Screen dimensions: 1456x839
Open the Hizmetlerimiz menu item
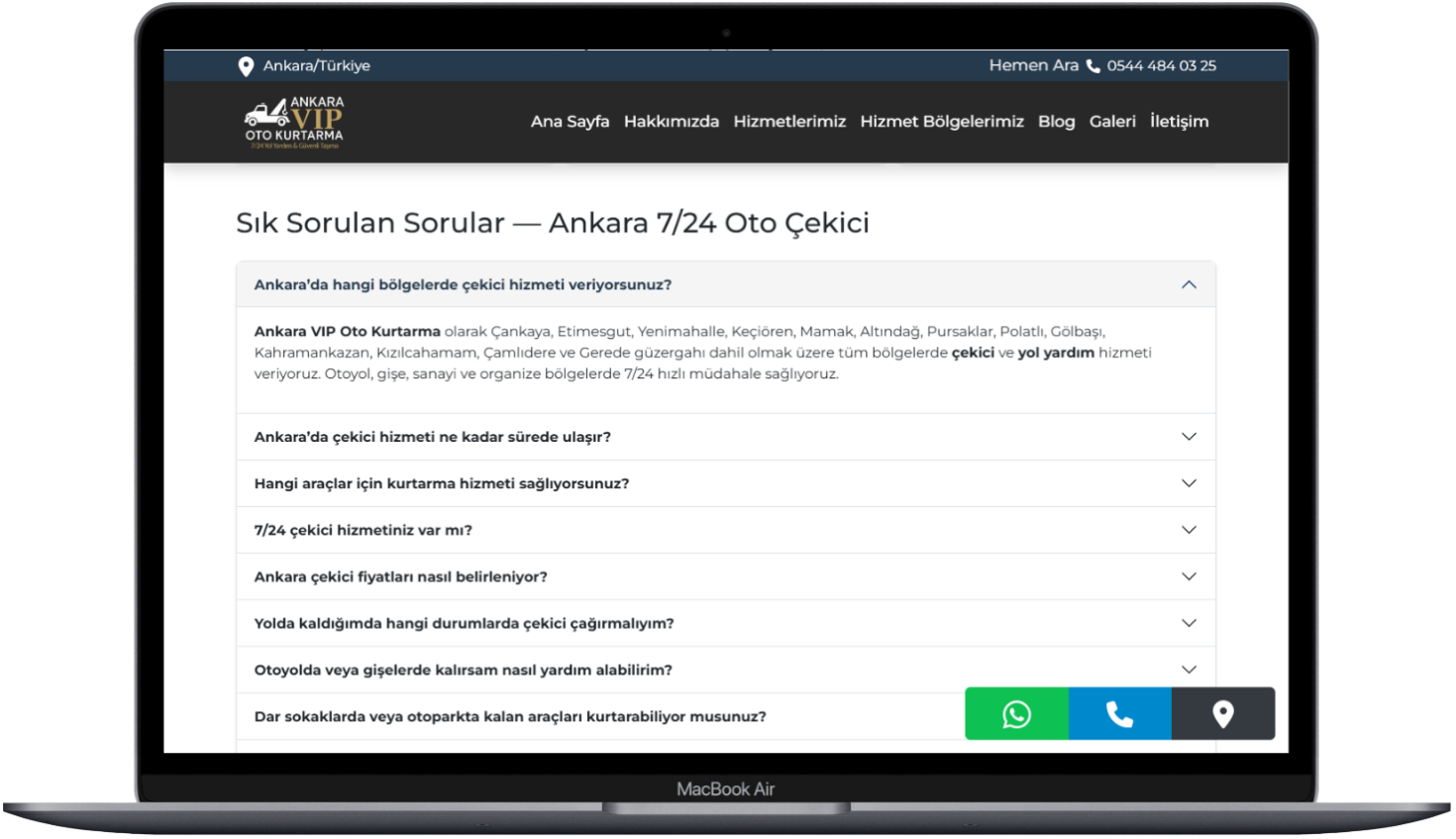[789, 121]
